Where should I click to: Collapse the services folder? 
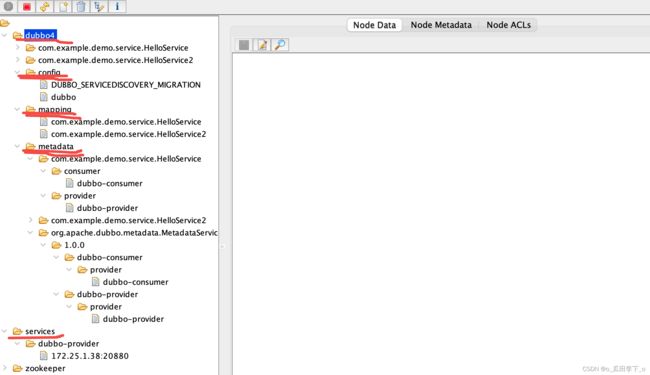[5, 331]
